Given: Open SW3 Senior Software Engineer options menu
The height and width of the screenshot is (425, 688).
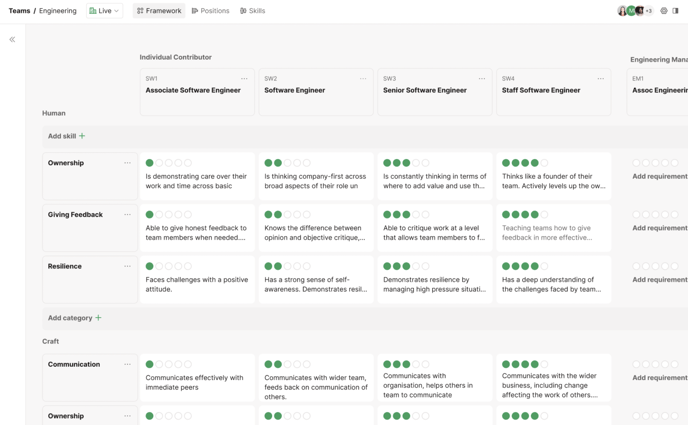Looking at the screenshot, I should 482,78.
